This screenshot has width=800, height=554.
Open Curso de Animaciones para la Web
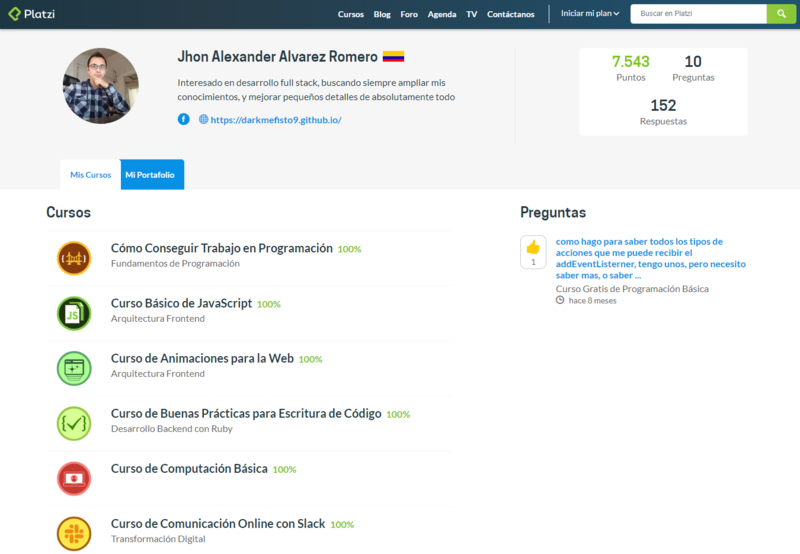pyautogui.click(x=202, y=358)
